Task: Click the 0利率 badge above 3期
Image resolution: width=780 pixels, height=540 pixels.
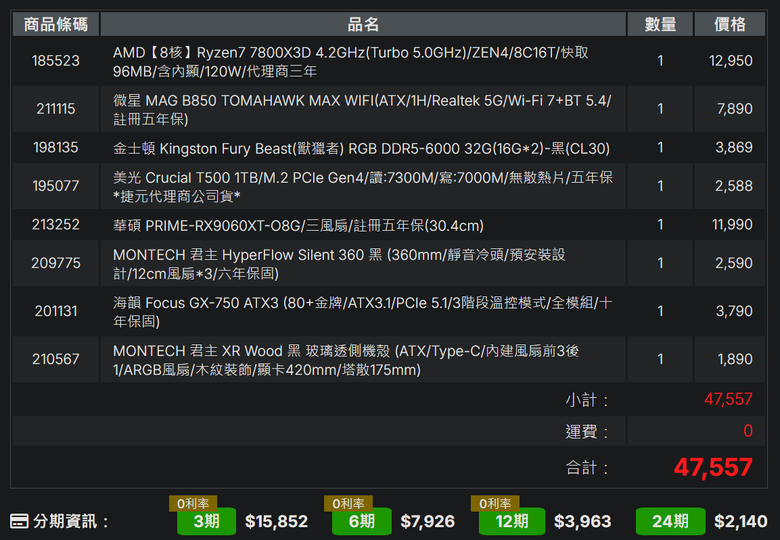Action: [x=193, y=503]
